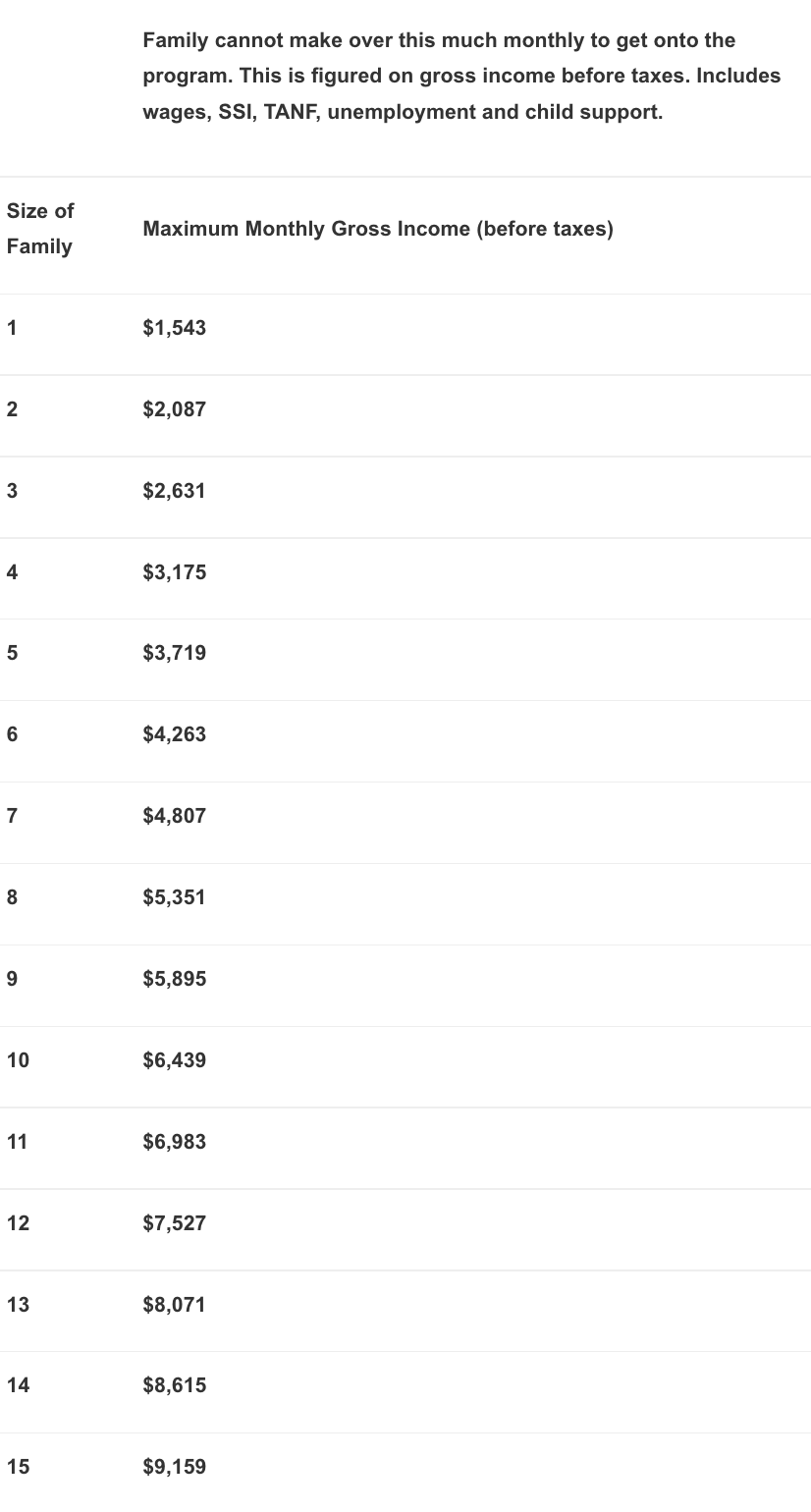Click the Size of Family column header
Screen dimensions: 811x1512
coord(40,229)
